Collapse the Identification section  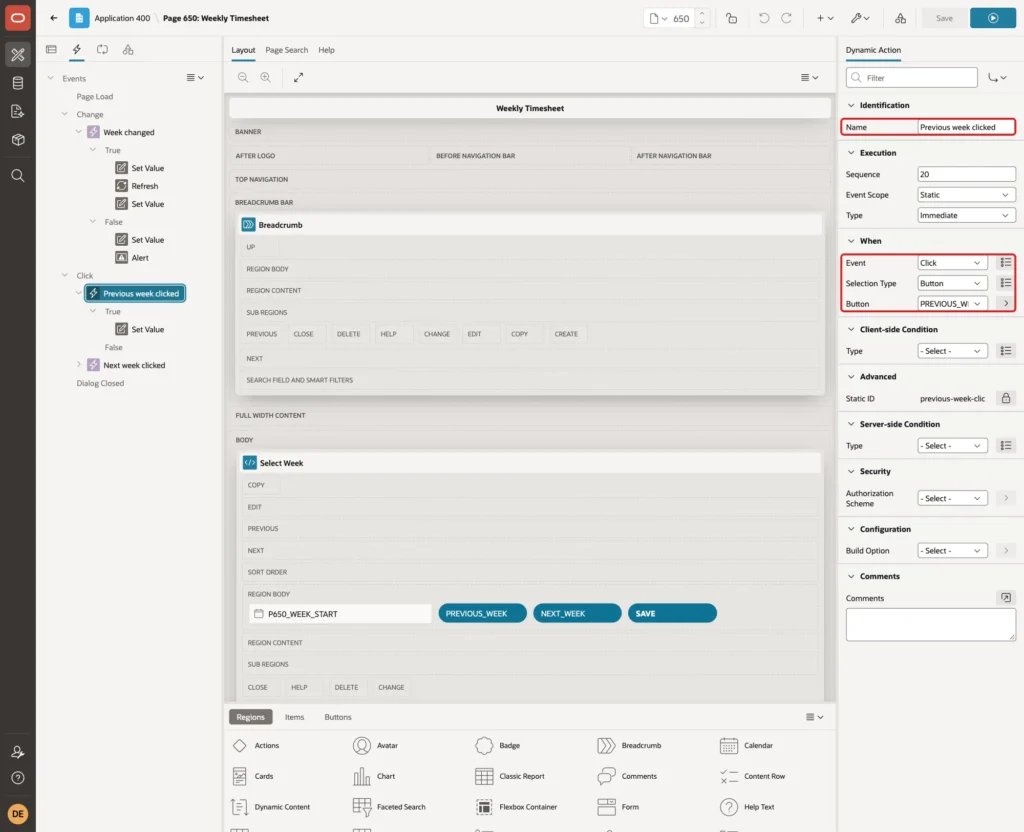click(851, 105)
